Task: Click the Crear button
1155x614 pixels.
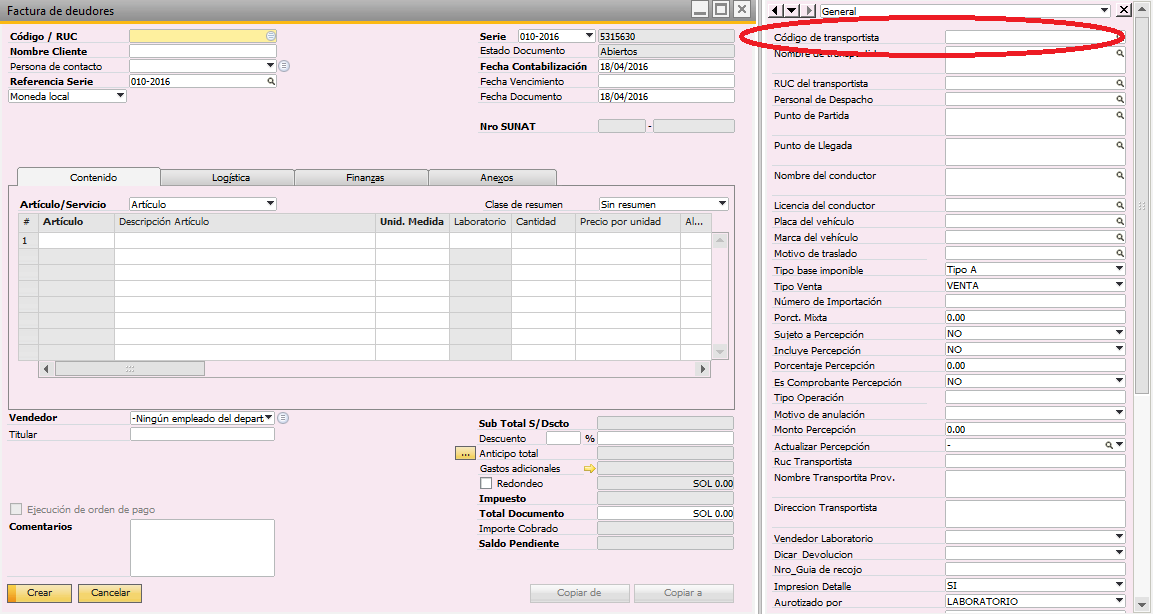Action: (38, 592)
